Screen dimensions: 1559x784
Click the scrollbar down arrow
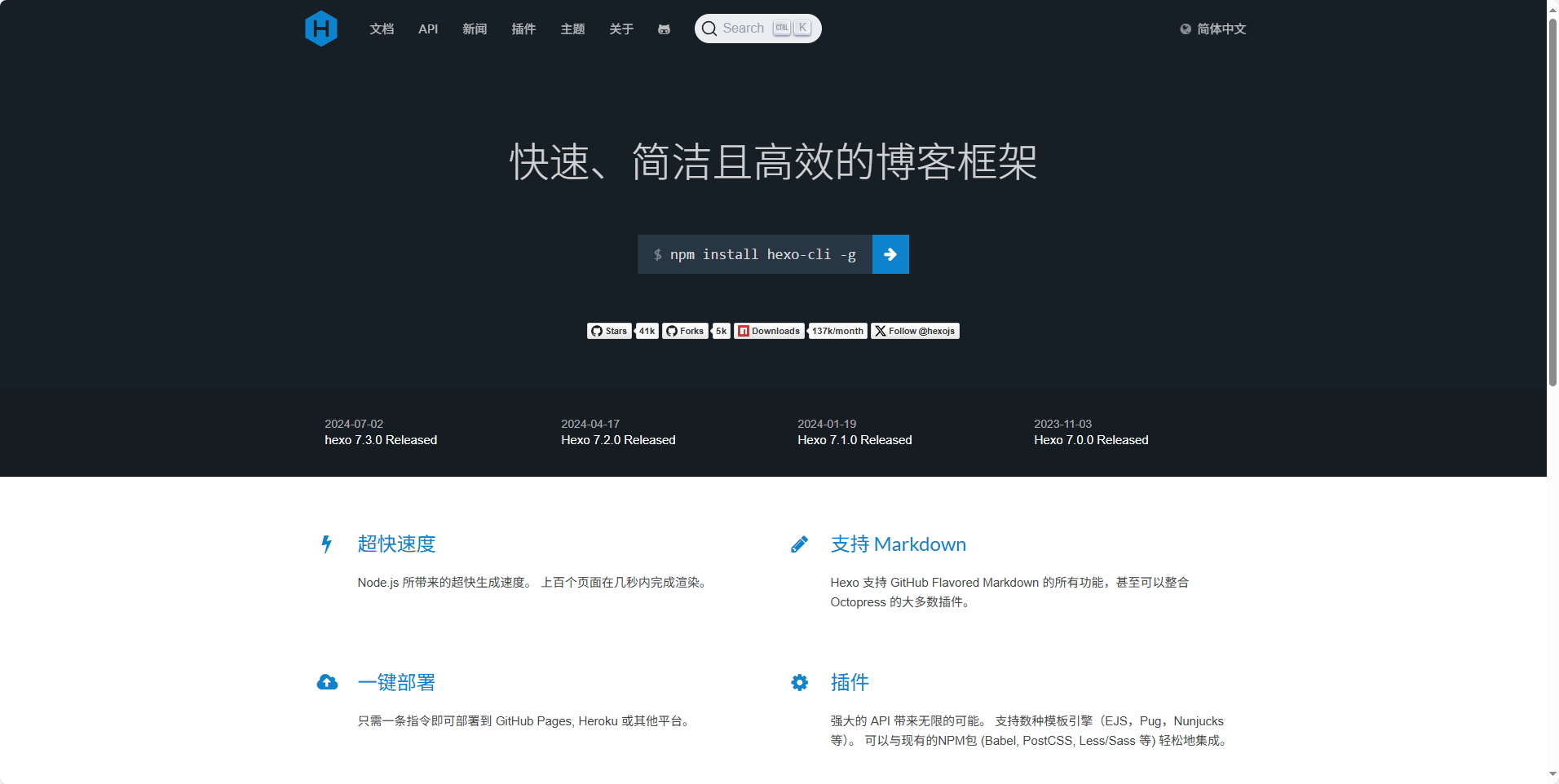click(x=1552, y=775)
